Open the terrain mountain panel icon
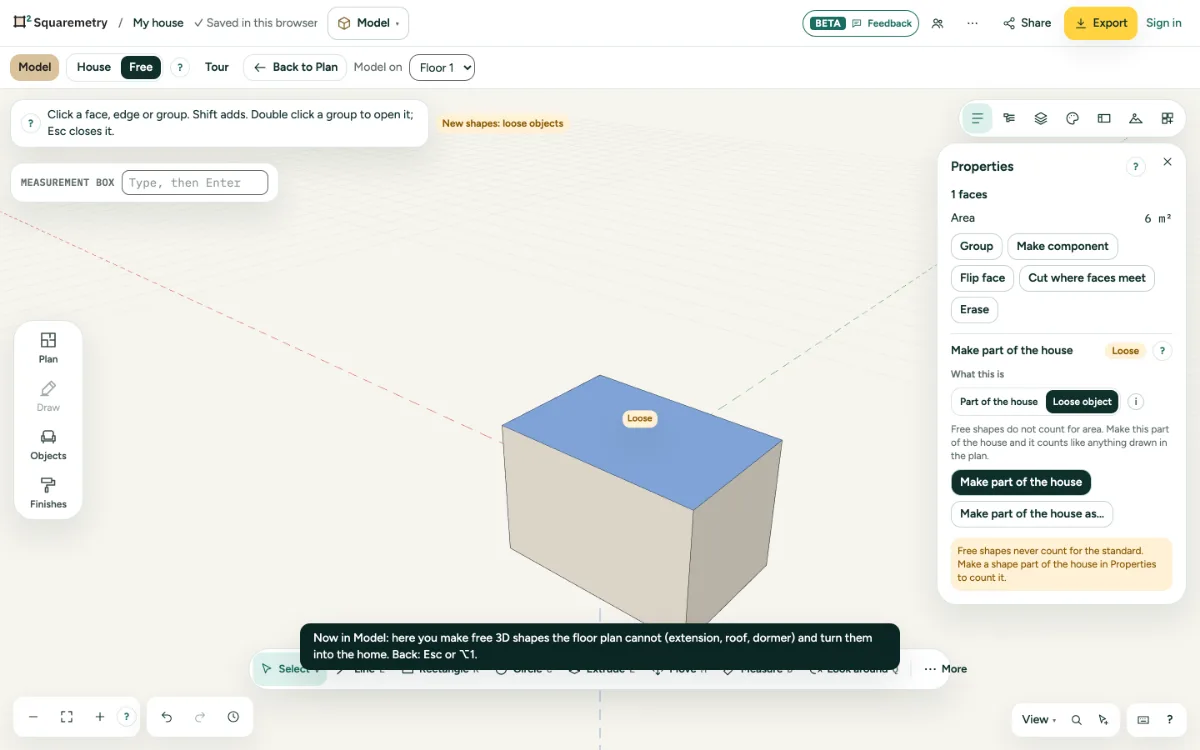 click(1136, 118)
